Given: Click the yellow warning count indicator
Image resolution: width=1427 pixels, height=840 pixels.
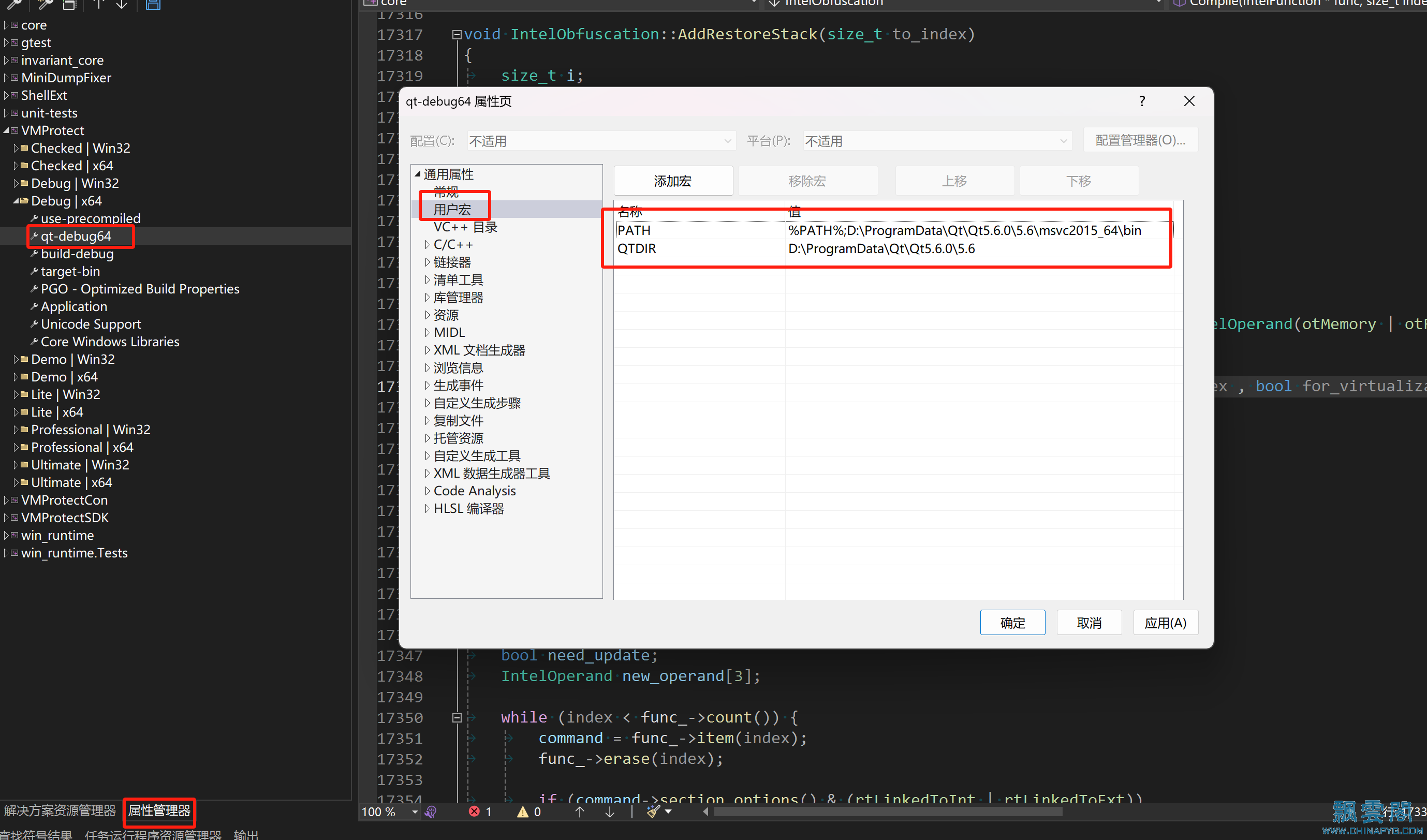Looking at the screenshot, I should [x=529, y=812].
